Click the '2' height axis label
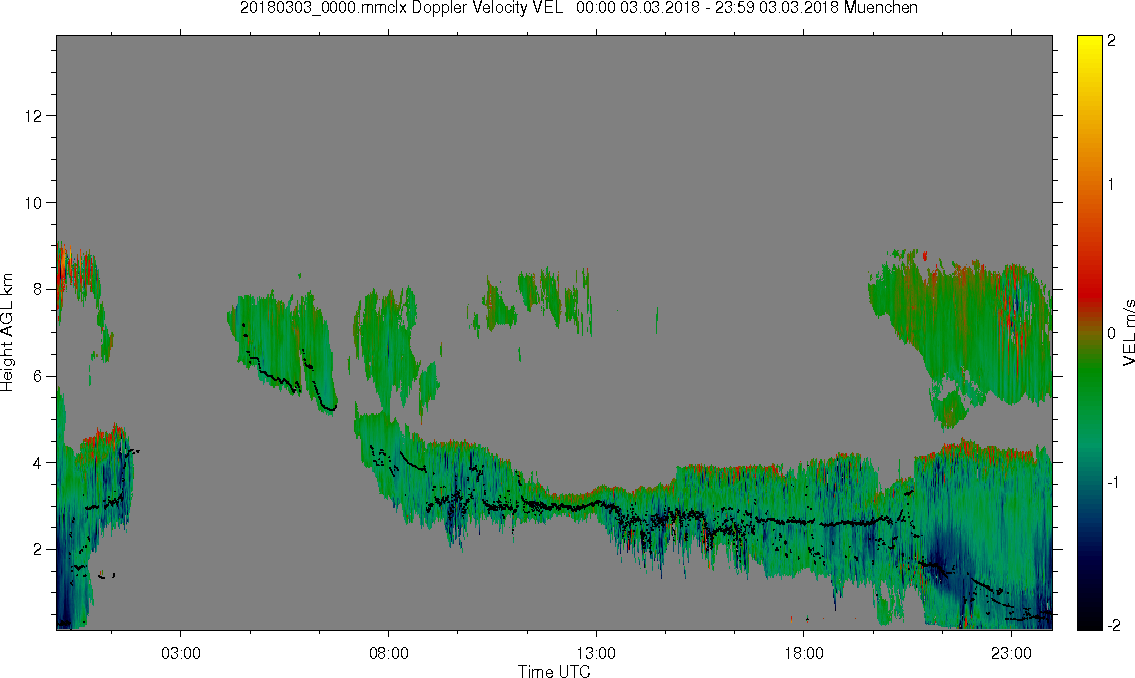This screenshot has height=678, width=1135. coord(38,549)
